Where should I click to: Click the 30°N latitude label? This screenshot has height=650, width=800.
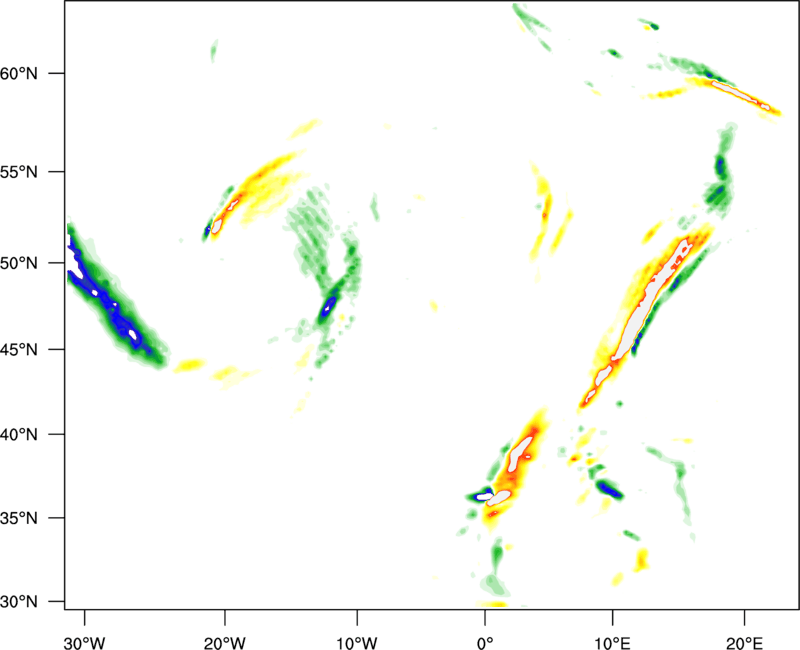(x=20, y=602)
